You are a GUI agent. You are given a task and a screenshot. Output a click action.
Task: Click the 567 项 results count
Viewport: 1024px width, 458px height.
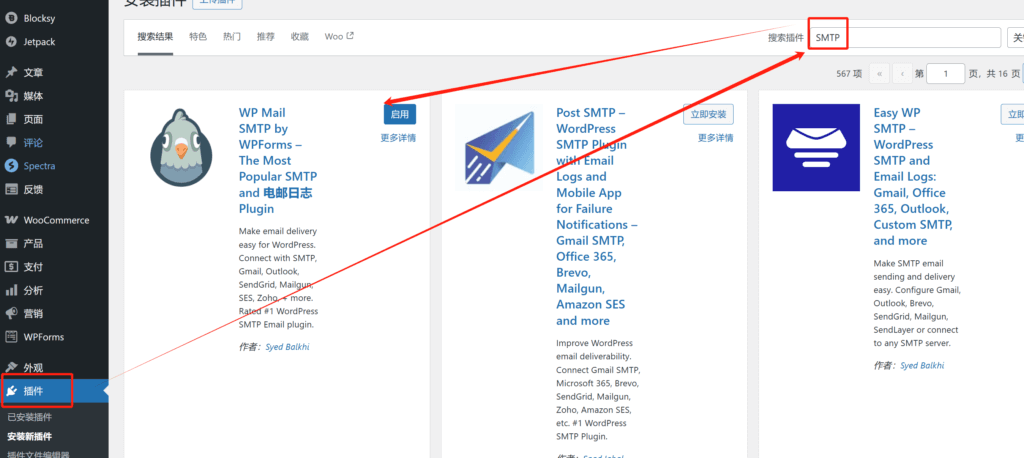[849, 74]
